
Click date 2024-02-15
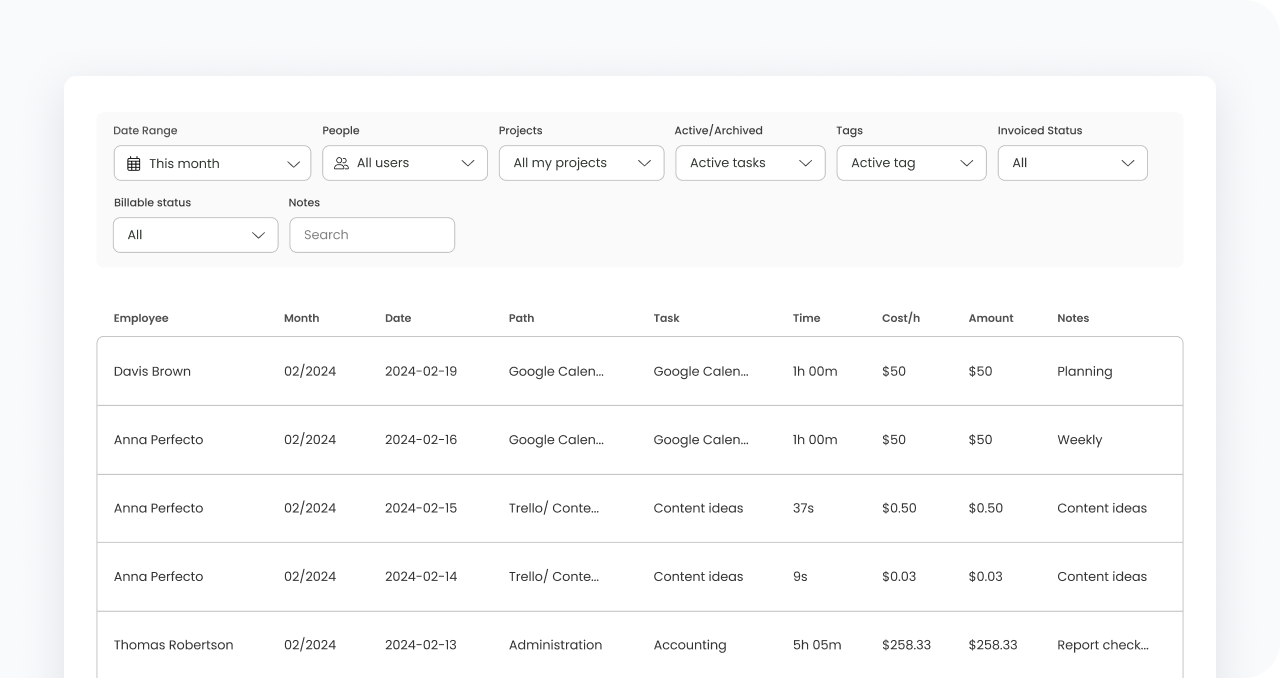(x=421, y=508)
